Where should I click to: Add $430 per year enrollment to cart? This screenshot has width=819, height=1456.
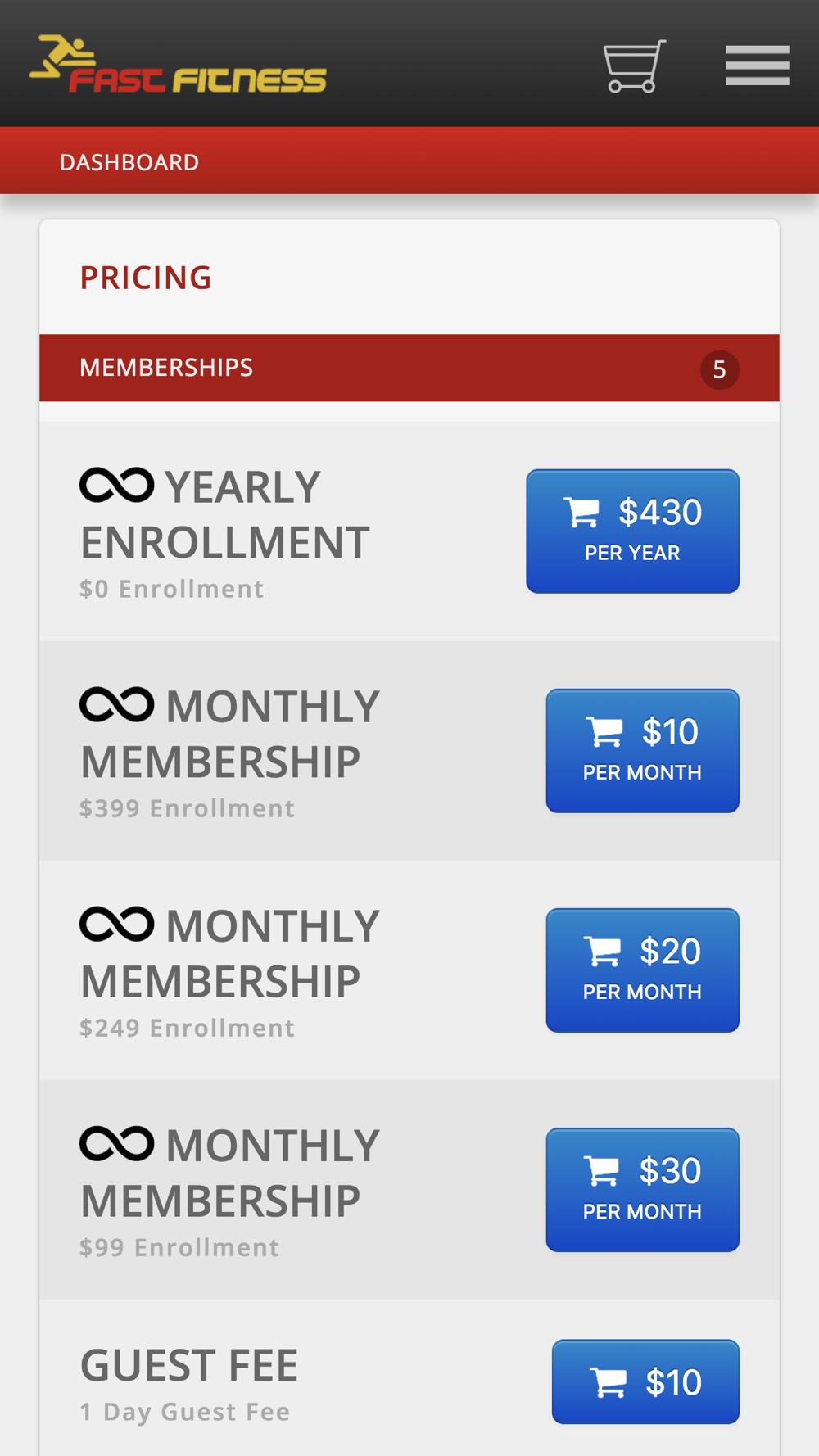[x=632, y=531]
